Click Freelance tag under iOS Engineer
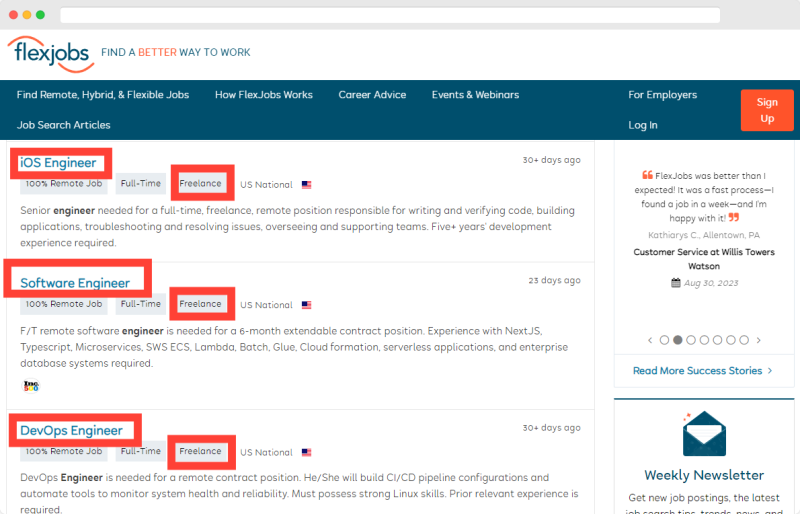Viewport: 800px width, 514px height. 201,184
